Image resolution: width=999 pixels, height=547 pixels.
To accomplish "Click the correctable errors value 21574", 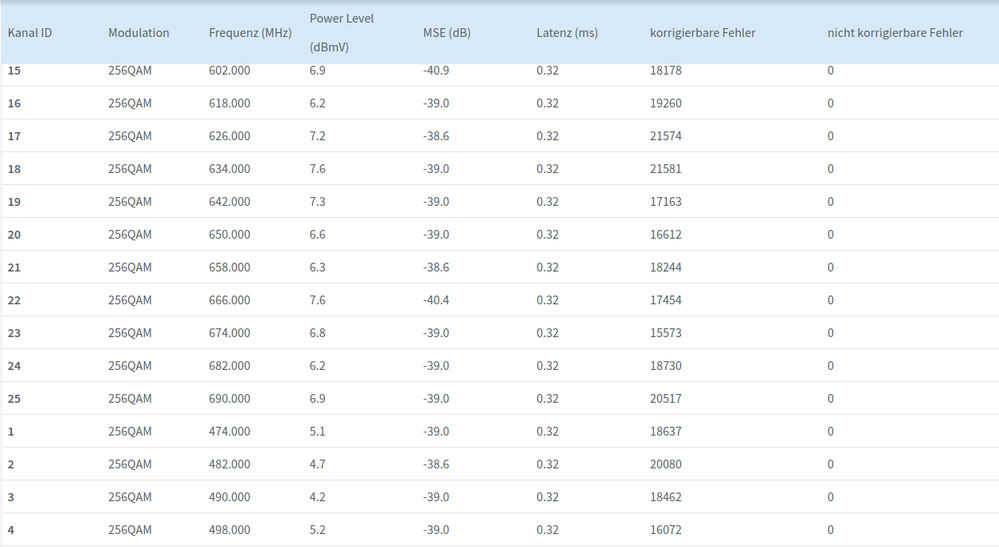I will 666,136.
